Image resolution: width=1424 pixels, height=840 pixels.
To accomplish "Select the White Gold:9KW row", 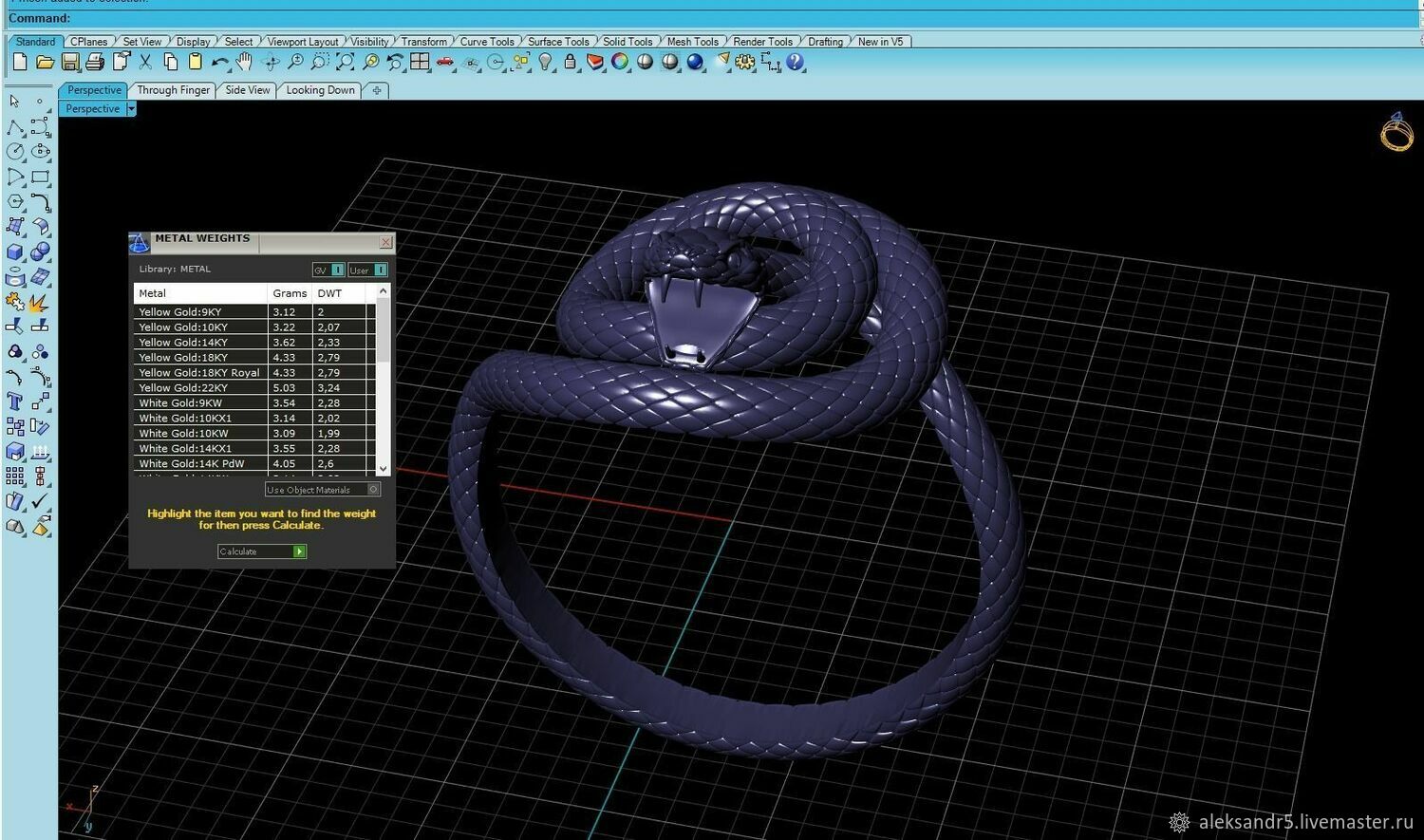I will 254,402.
